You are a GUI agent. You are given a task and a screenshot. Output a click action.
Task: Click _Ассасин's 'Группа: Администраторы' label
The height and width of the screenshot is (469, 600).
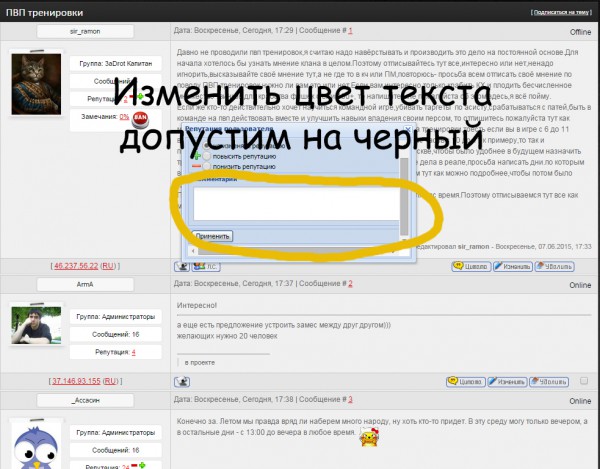coord(116,433)
